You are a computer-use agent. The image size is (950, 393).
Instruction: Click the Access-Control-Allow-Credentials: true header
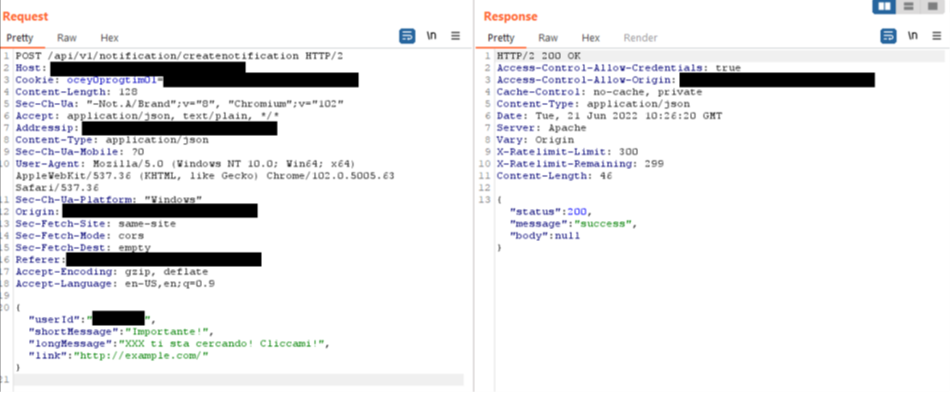click(619, 68)
